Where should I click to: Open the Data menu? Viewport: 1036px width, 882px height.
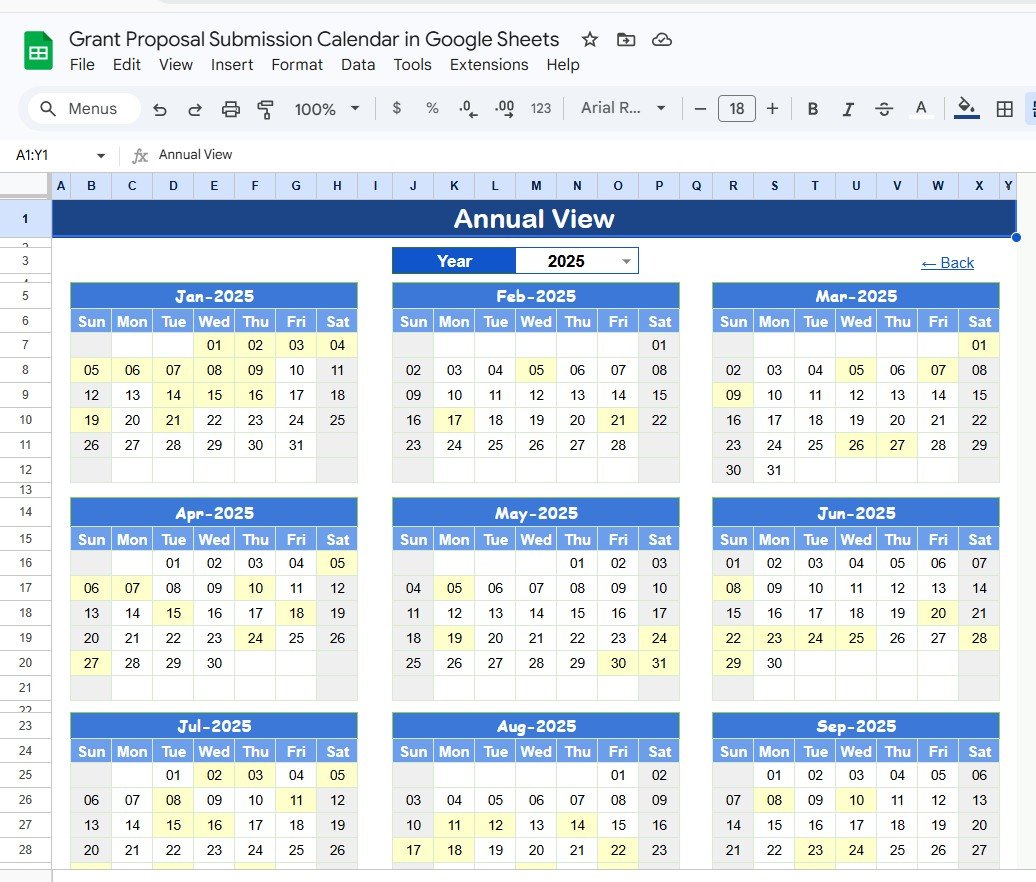pyautogui.click(x=358, y=65)
